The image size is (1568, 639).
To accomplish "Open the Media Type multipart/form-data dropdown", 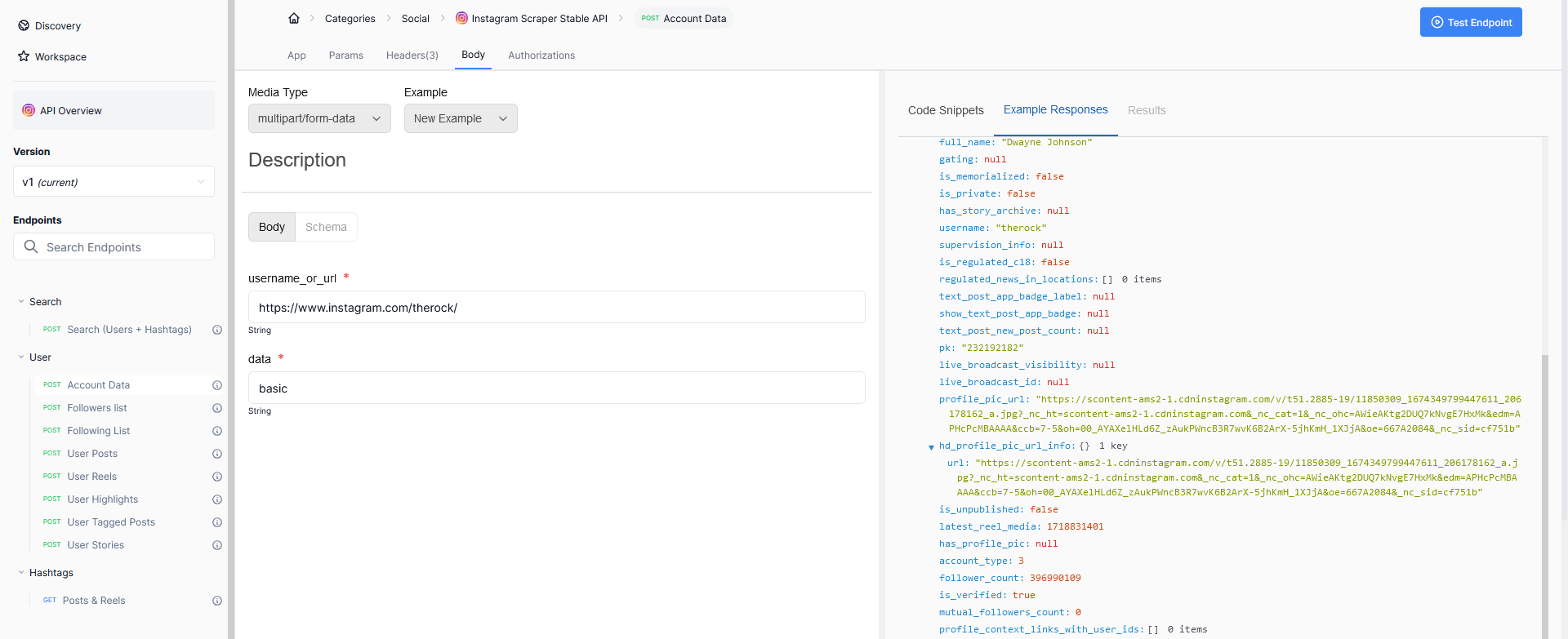I will click(319, 118).
